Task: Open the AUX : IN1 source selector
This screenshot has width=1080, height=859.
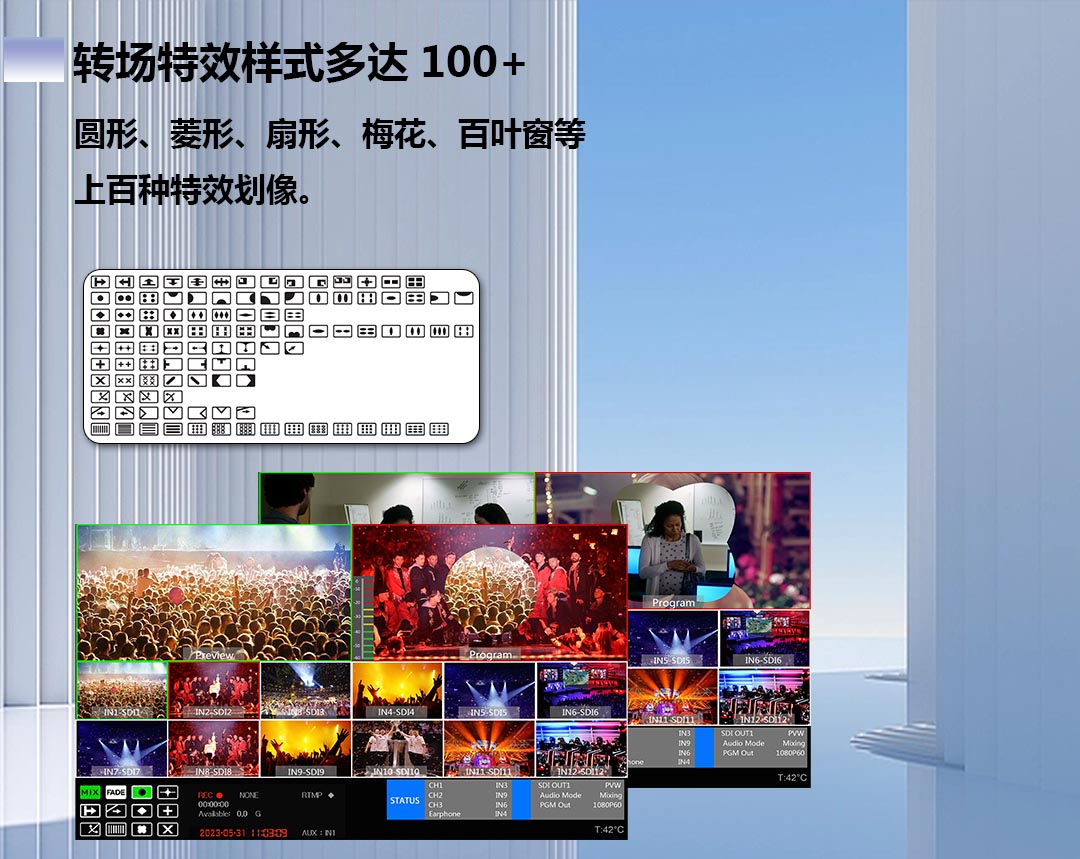Action: pyautogui.click(x=320, y=832)
